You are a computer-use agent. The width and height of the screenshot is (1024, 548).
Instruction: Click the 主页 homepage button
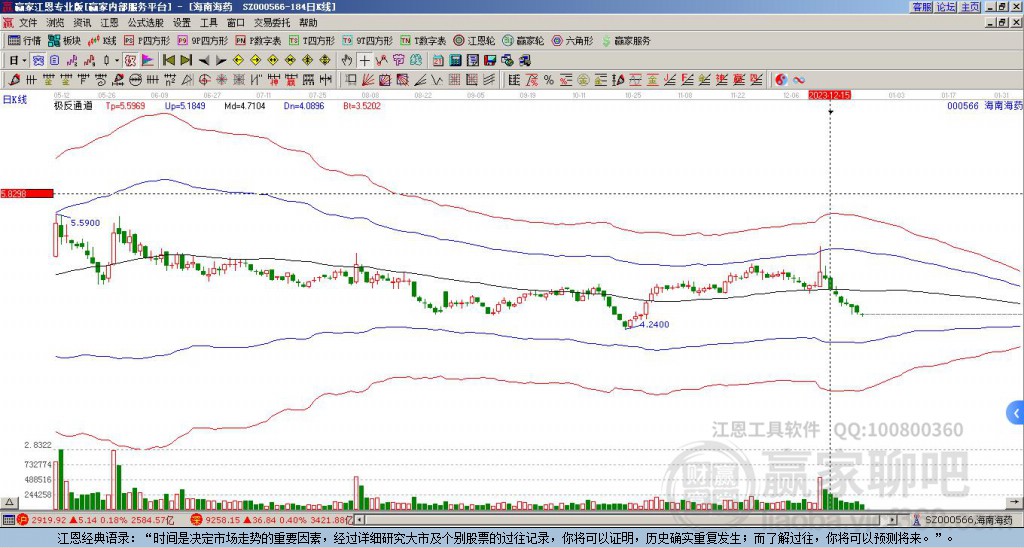(x=970, y=7)
